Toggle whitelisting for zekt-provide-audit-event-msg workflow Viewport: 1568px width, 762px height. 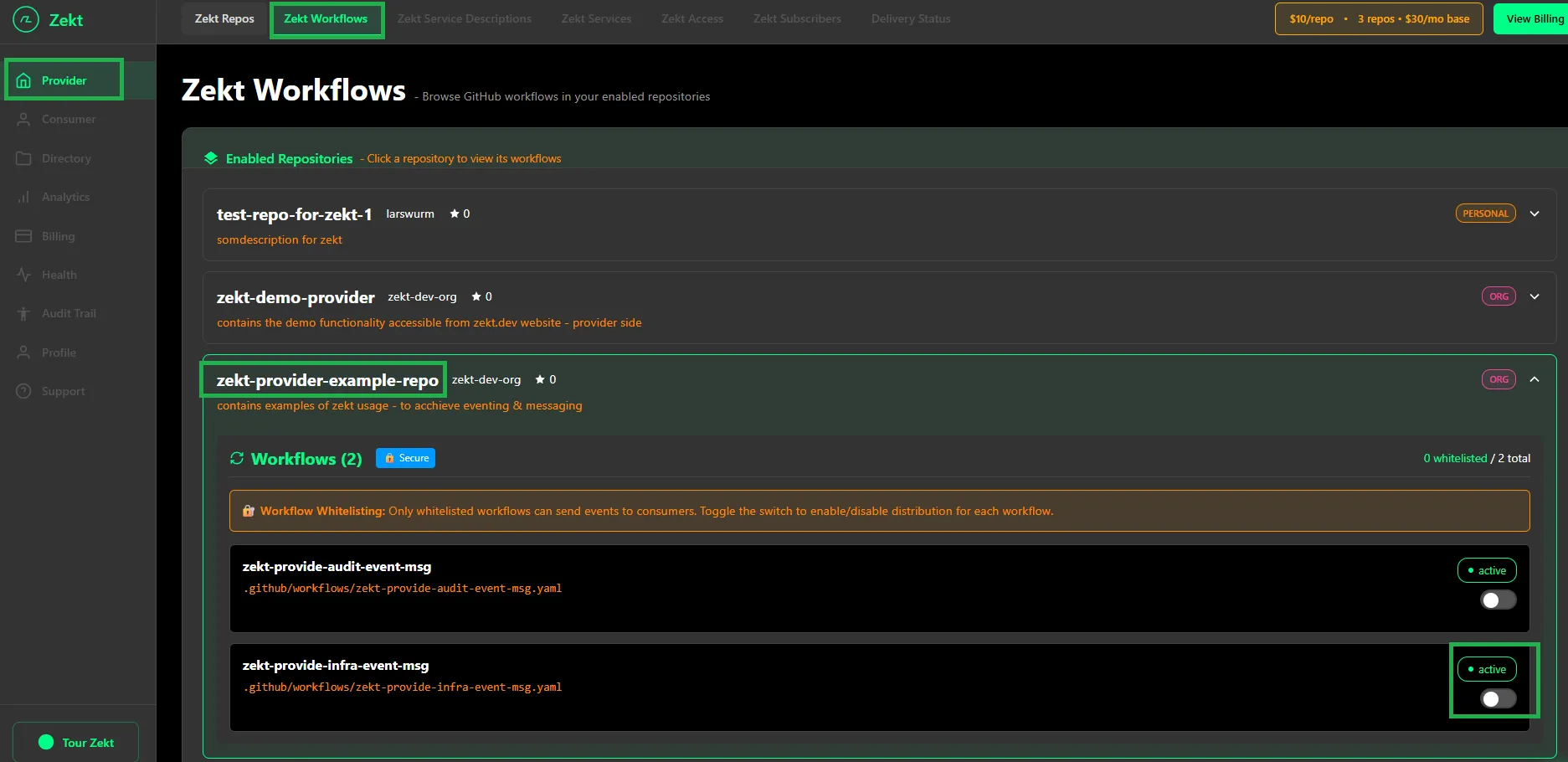point(1498,600)
